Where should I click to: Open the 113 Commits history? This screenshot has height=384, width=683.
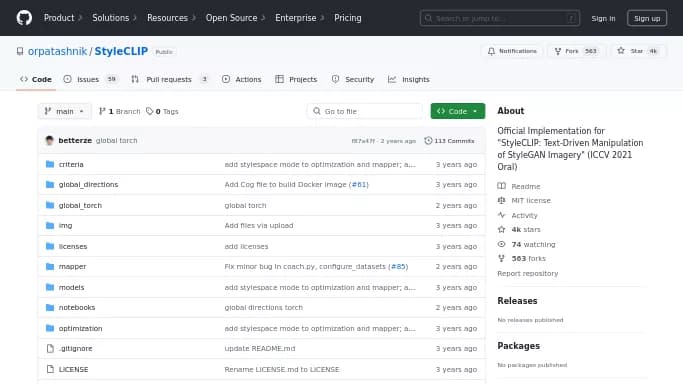(450, 141)
